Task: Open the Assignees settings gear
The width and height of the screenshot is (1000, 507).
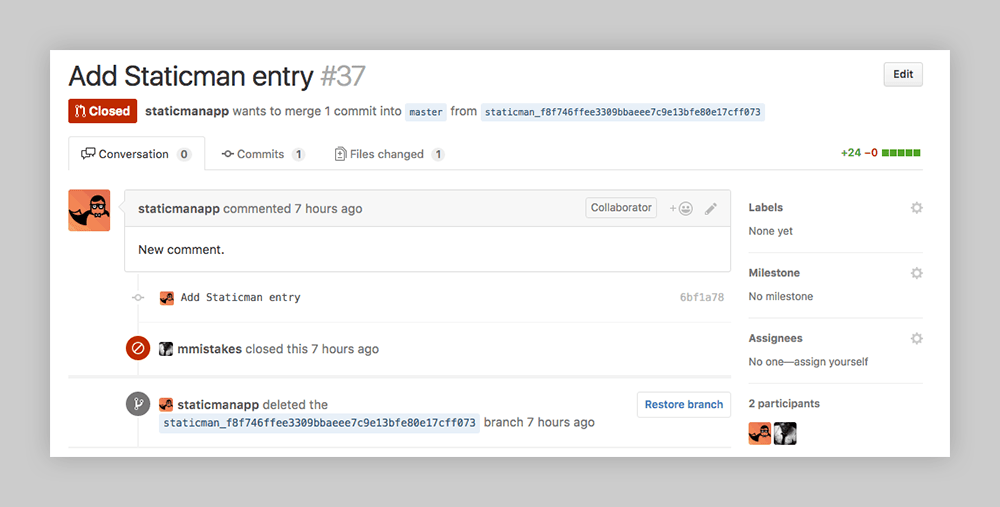Action: [916, 339]
